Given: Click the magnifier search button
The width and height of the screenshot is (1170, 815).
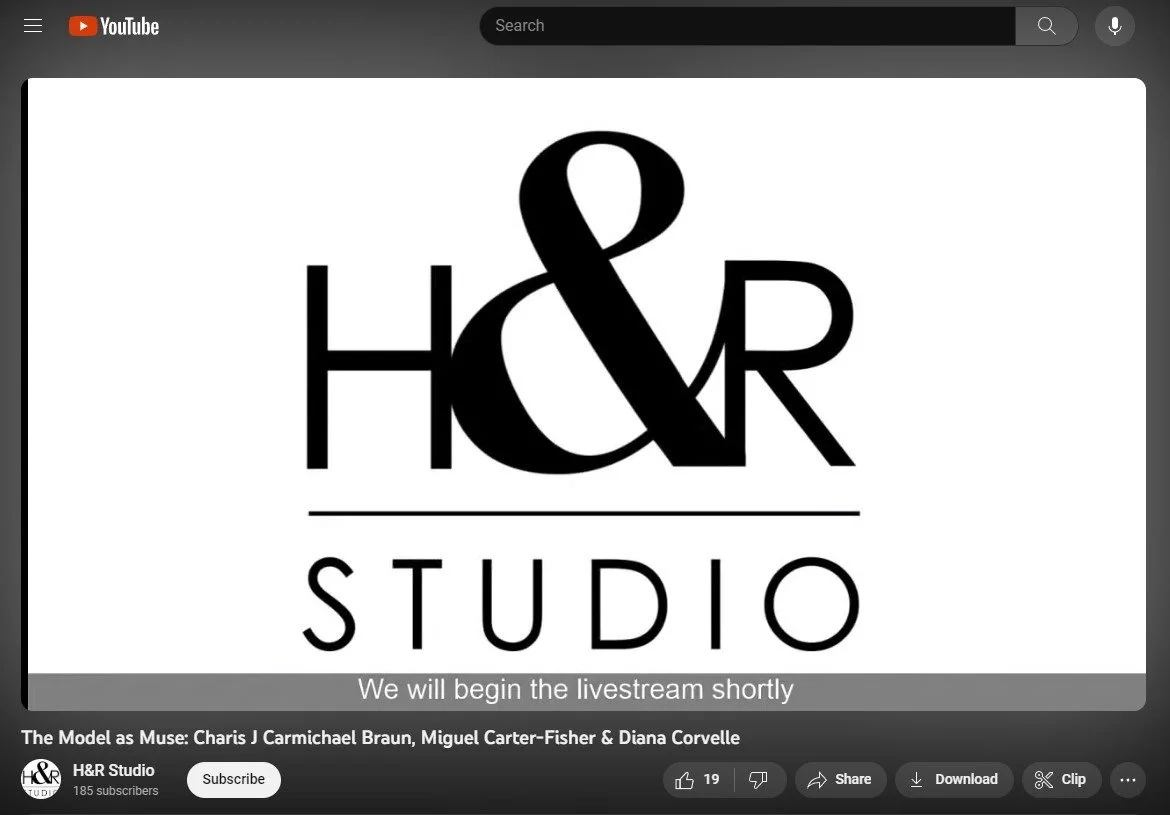Looking at the screenshot, I should pos(1046,25).
